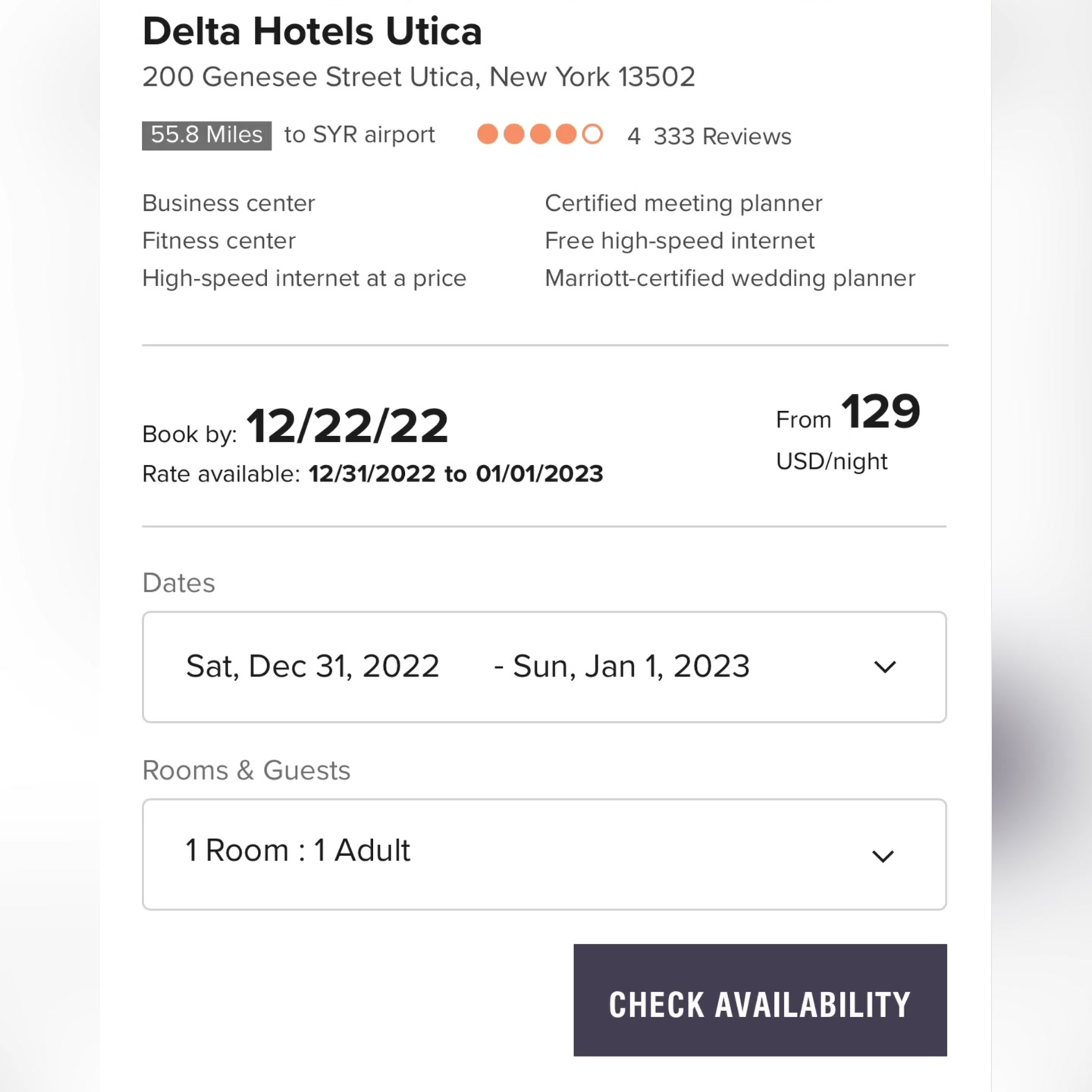Select the 55.8 Miles distance badge

coord(206,135)
